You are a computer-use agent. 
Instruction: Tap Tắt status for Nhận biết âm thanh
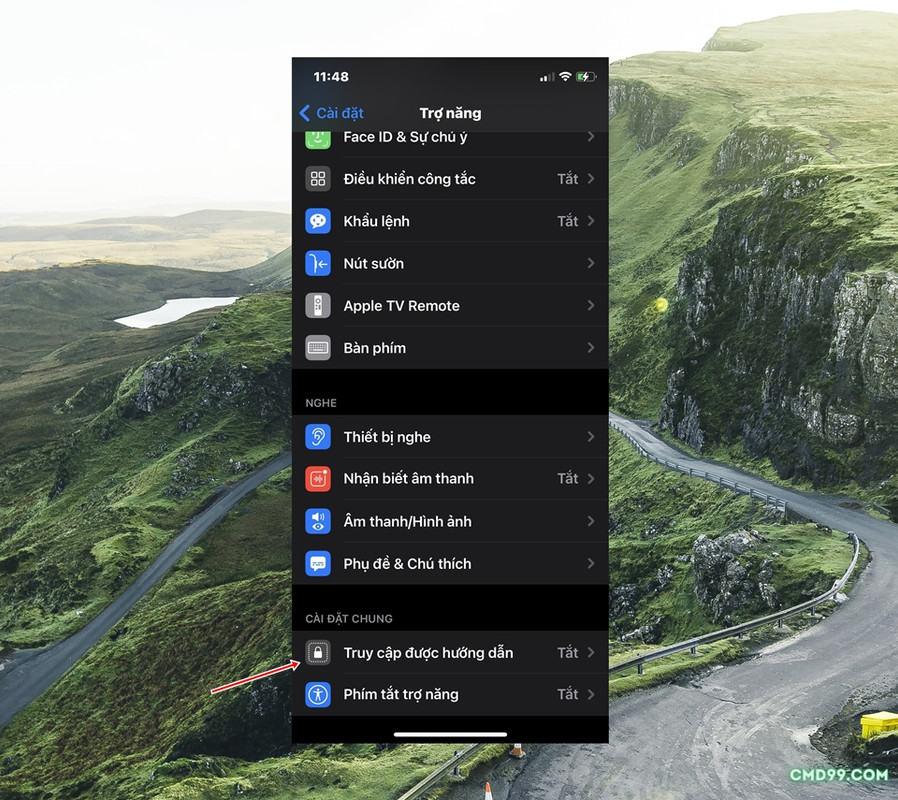click(568, 479)
